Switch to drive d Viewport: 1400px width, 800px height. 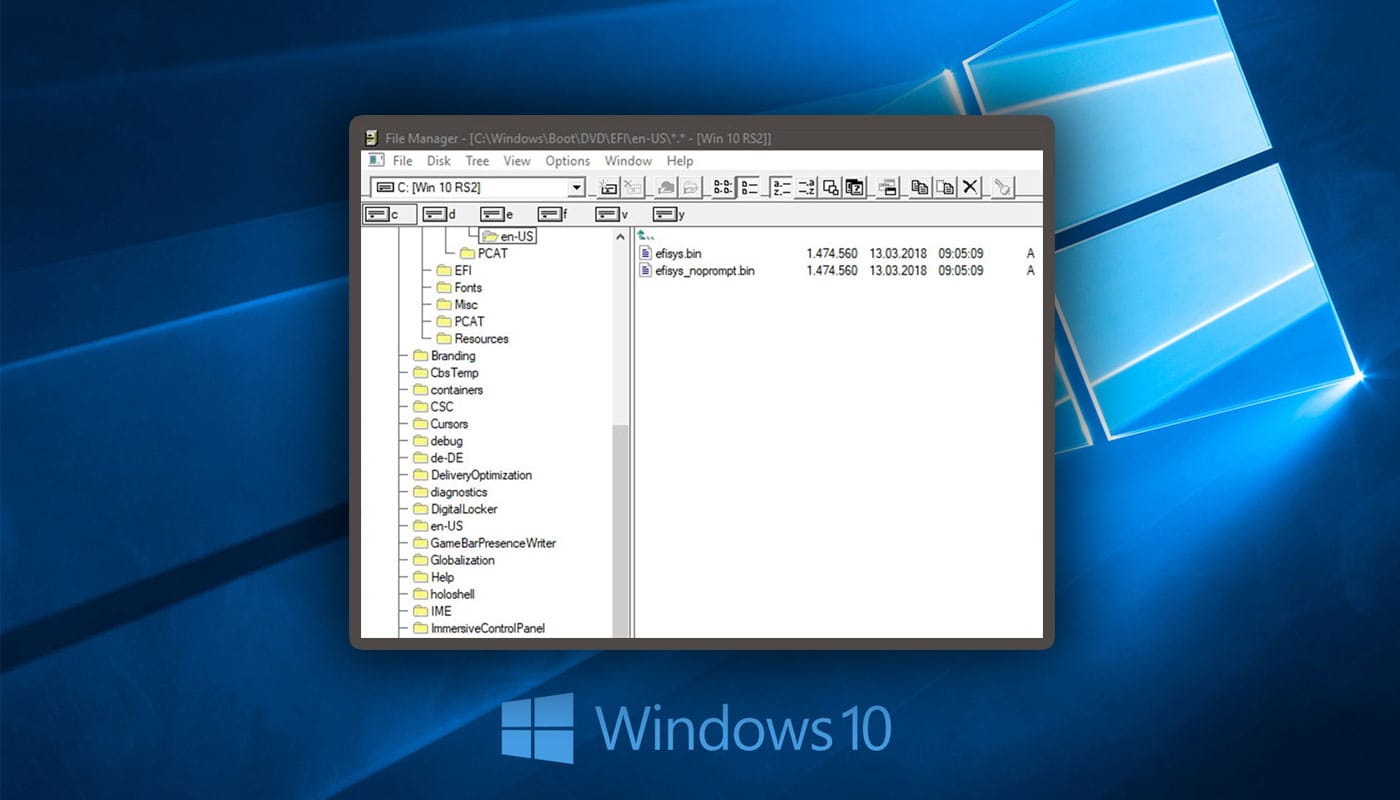438,214
